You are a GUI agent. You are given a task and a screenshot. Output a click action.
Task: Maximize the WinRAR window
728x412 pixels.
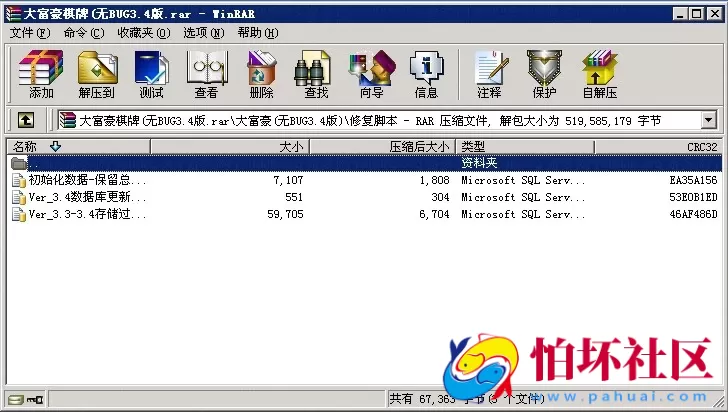tap(696, 14)
